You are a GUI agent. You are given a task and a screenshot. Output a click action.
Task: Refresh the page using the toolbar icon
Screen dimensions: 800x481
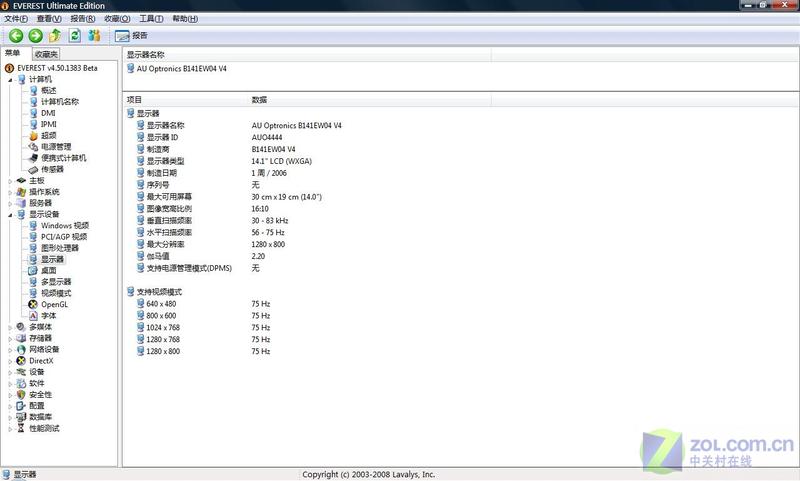(74, 36)
